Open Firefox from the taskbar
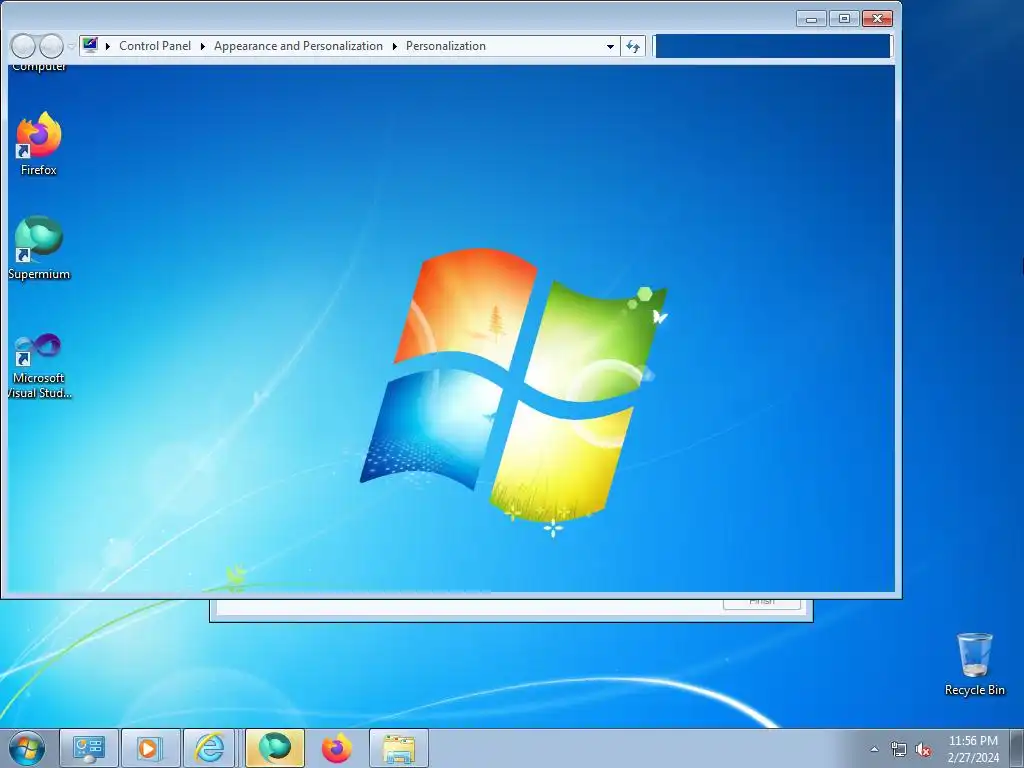The height and width of the screenshot is (768, 1024). [336, 748]
